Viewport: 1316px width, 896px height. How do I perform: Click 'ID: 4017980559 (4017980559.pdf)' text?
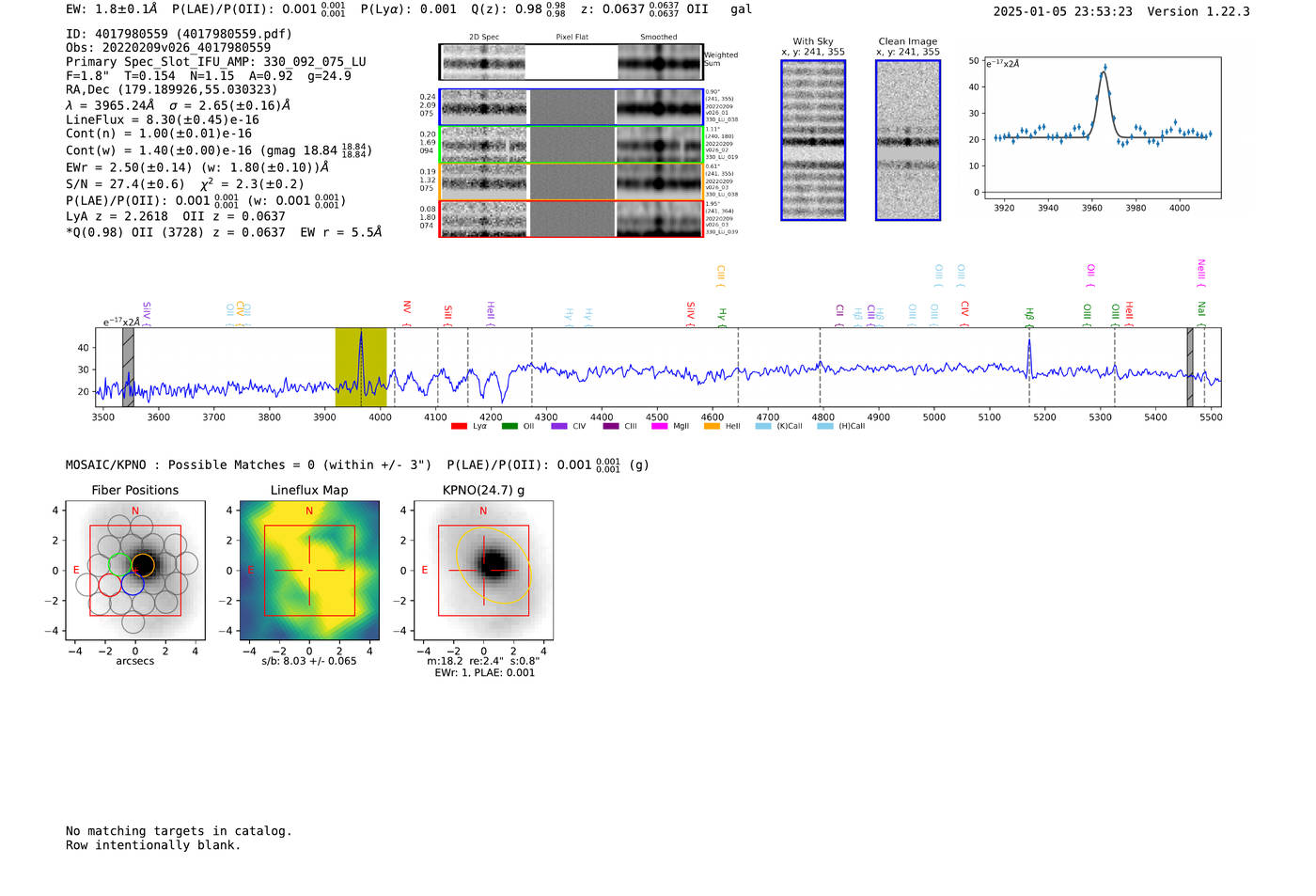coord(179,34)
